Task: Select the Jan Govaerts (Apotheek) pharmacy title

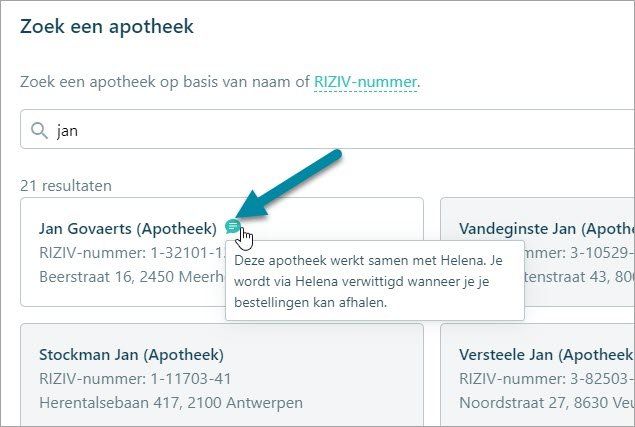Action: (x=128, y=228)
